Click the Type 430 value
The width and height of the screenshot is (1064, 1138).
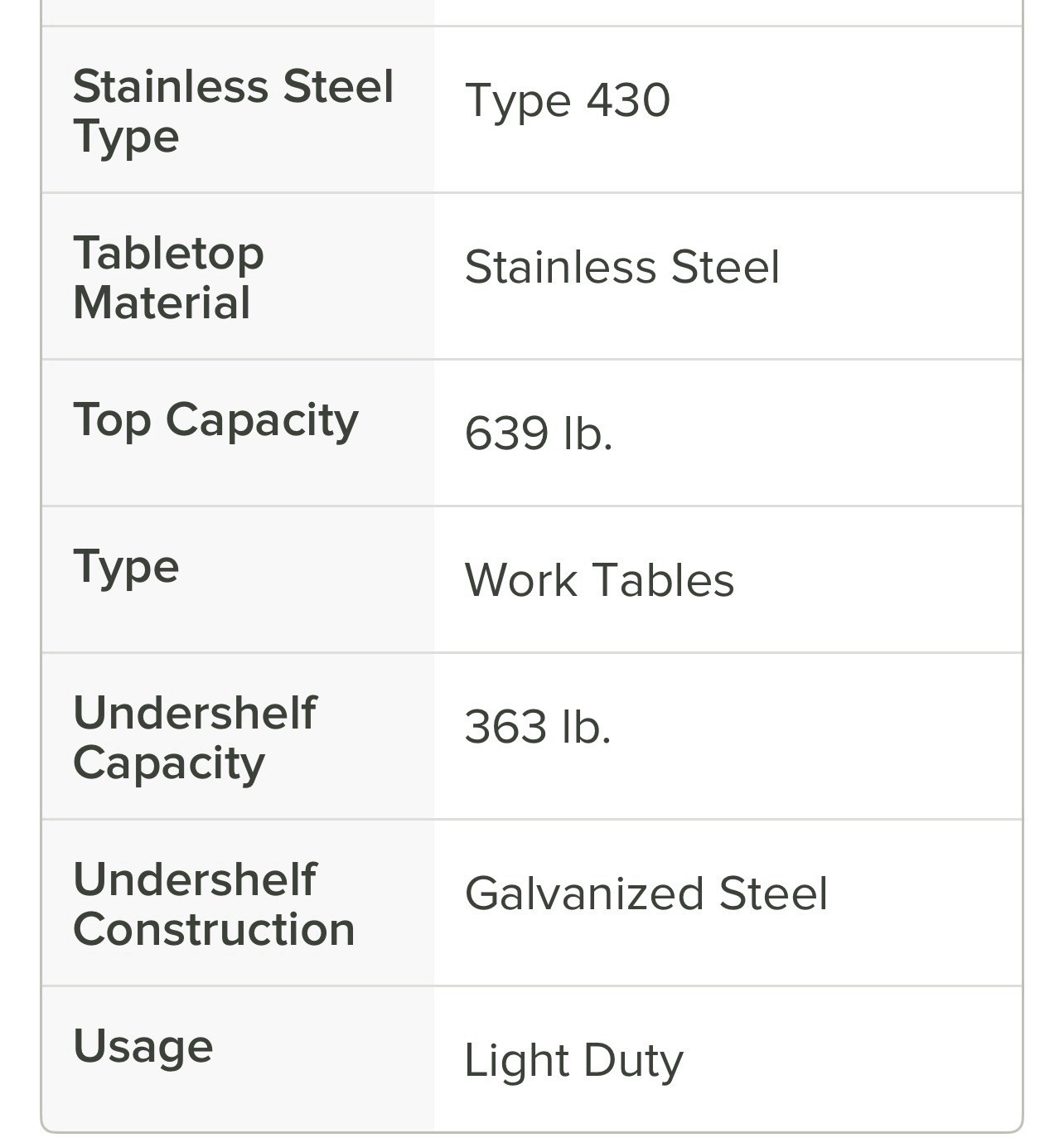(x=568, y=102)
